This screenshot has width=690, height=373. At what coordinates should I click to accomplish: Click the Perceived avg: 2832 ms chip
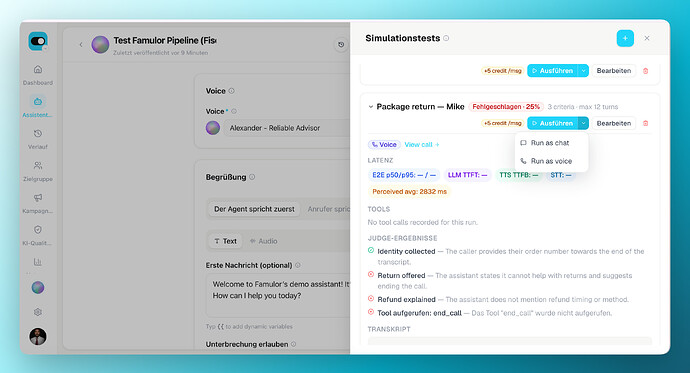click(x=409, y=192)
